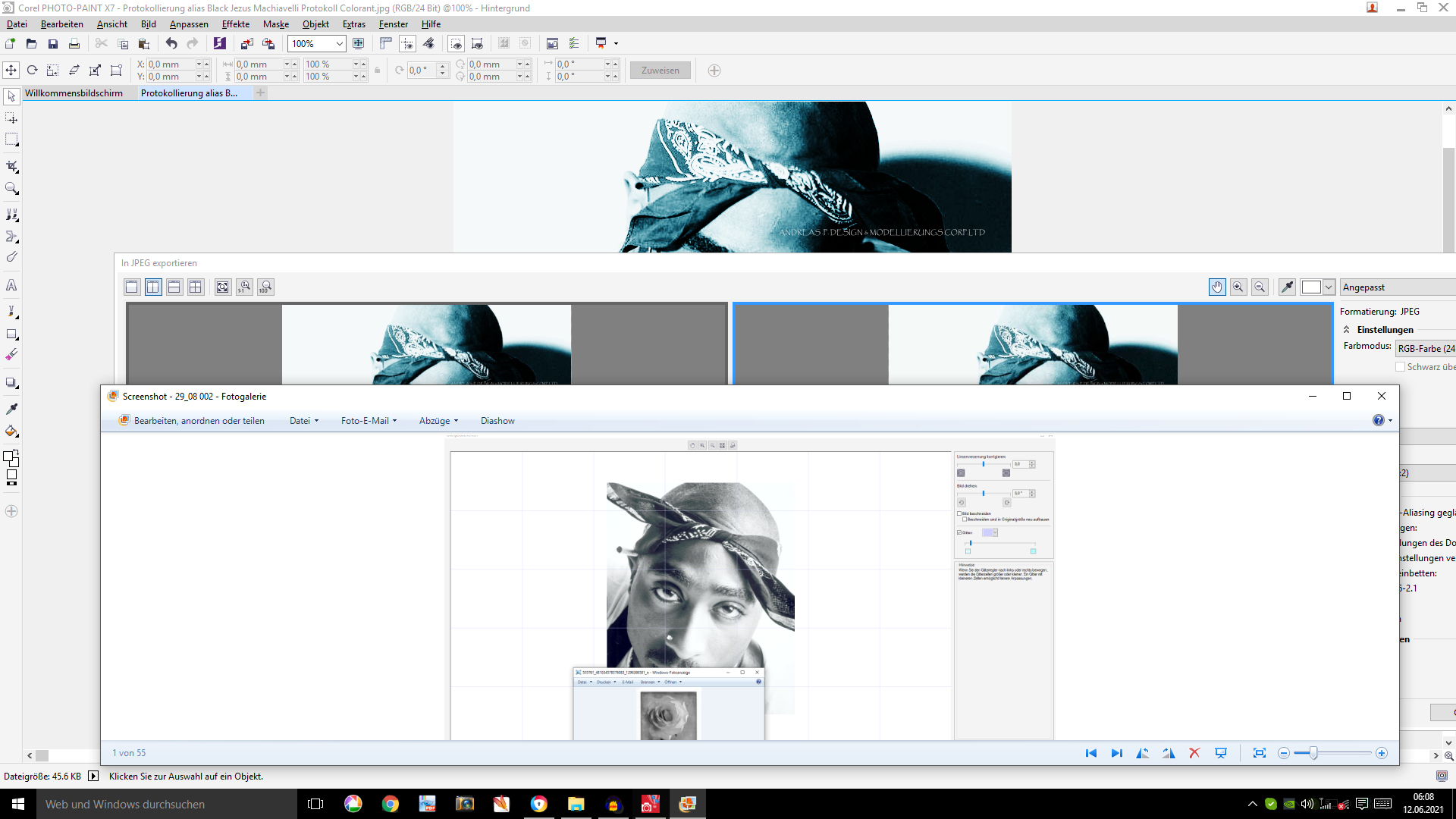Select the Zoom tool in toolbox

pos(11,188)
